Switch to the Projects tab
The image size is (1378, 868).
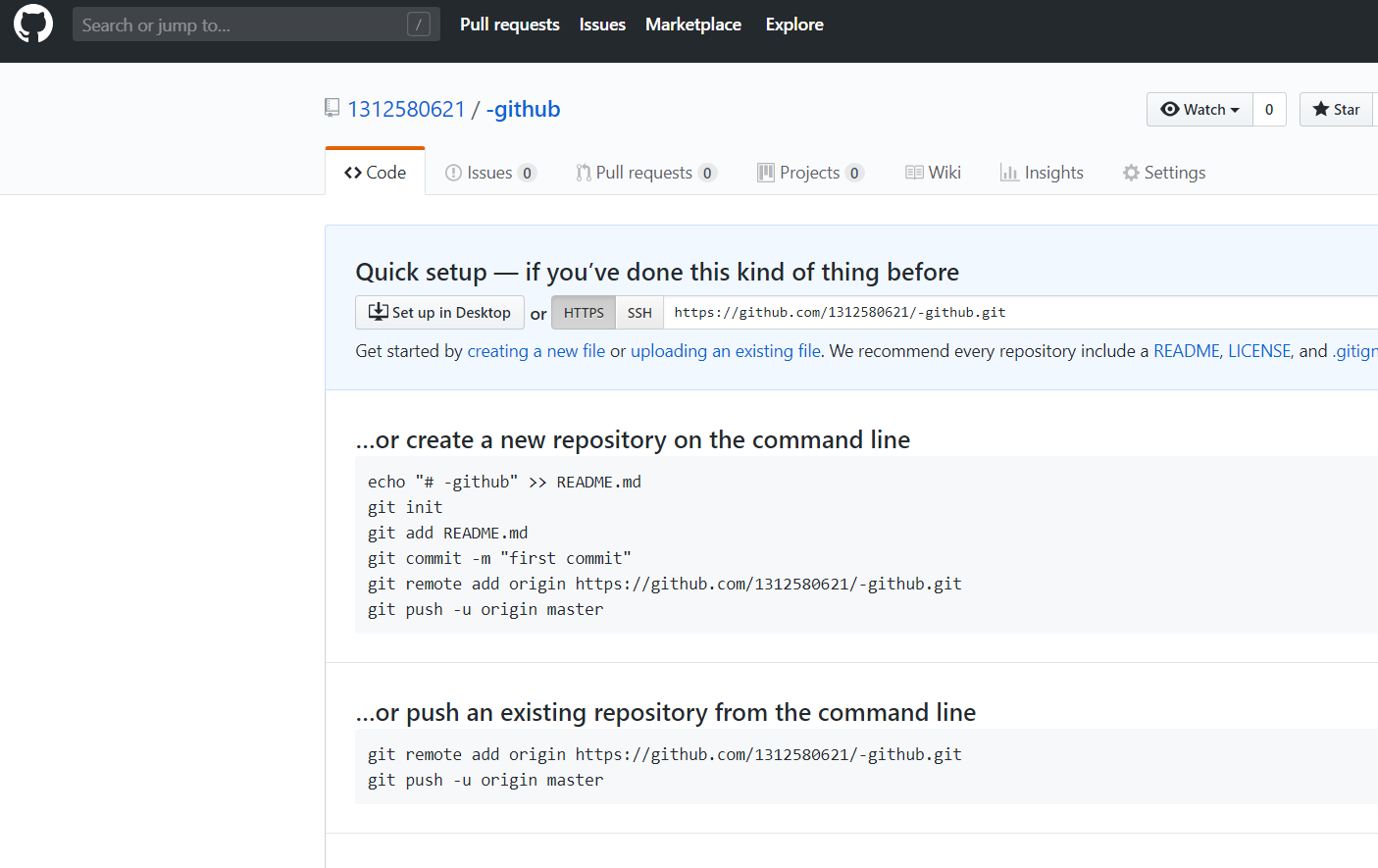coord(810,173)
